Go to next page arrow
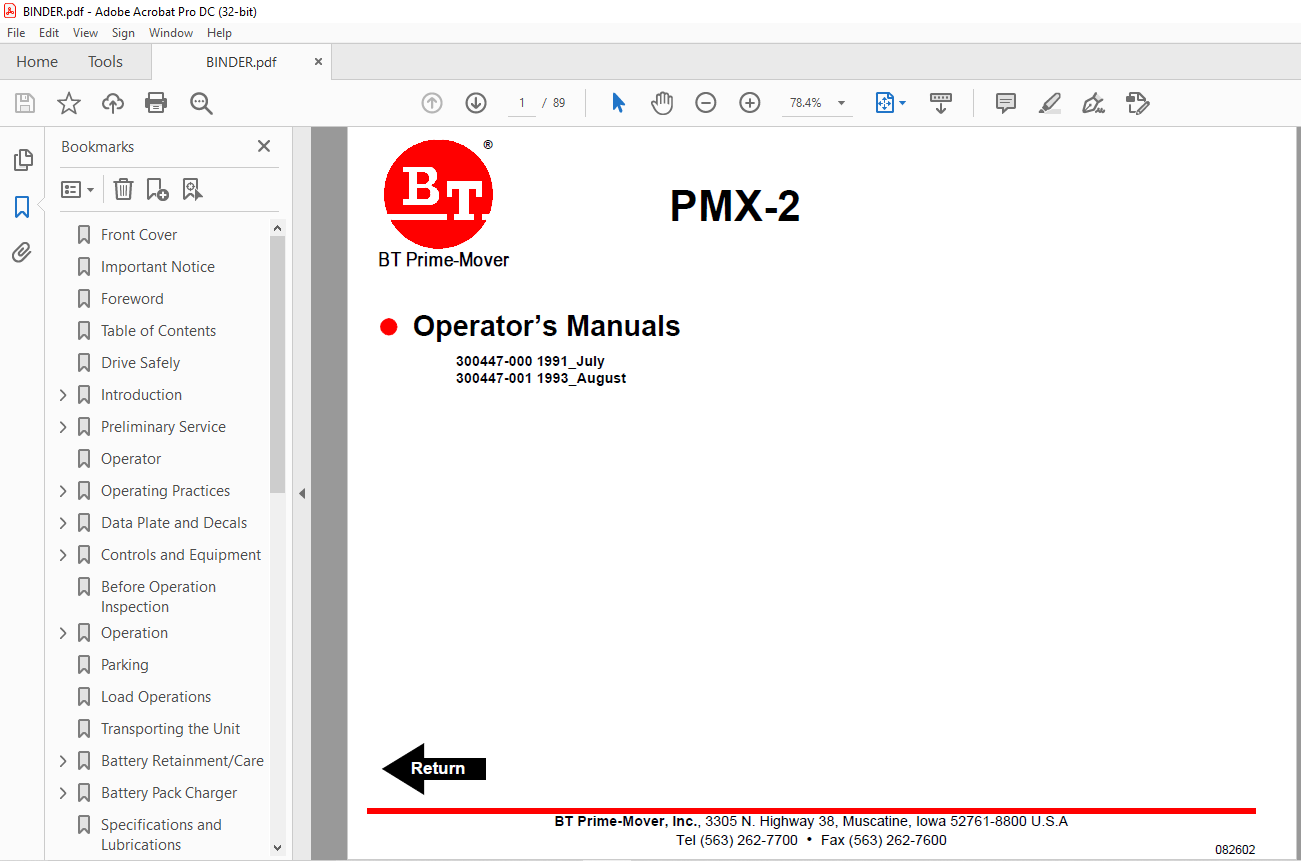Viewport: 1301px width, 861px height. [x=476, y=103]
